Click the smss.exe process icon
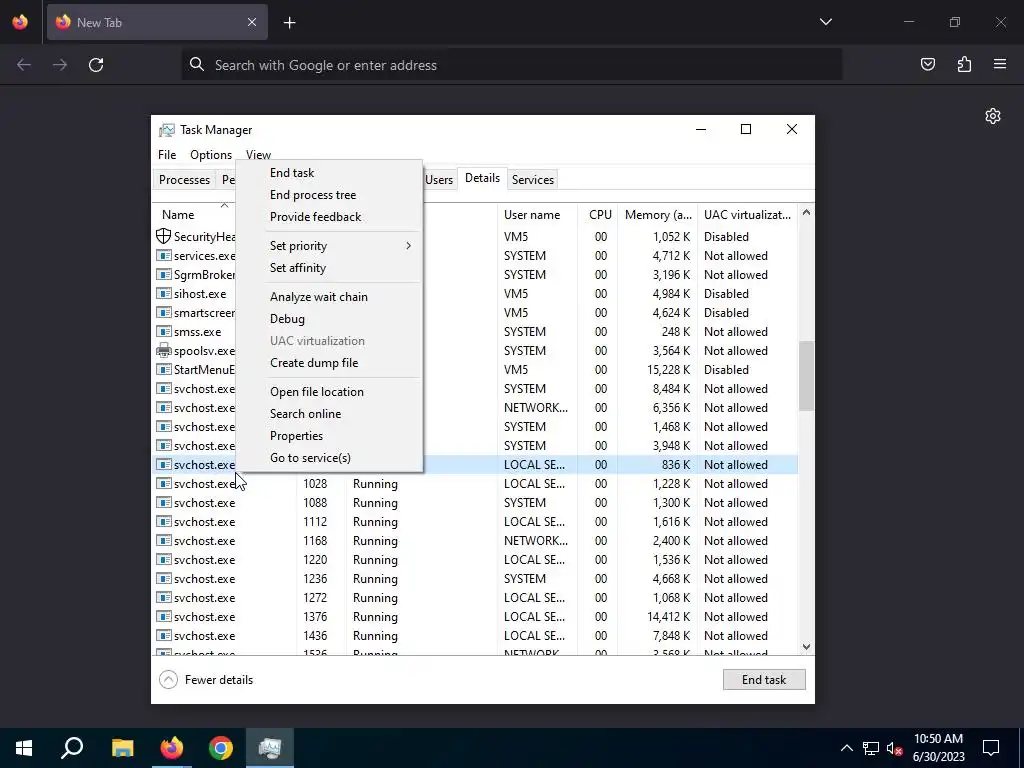This screenshot has width=1024, height=768. [x=163, y=332]
